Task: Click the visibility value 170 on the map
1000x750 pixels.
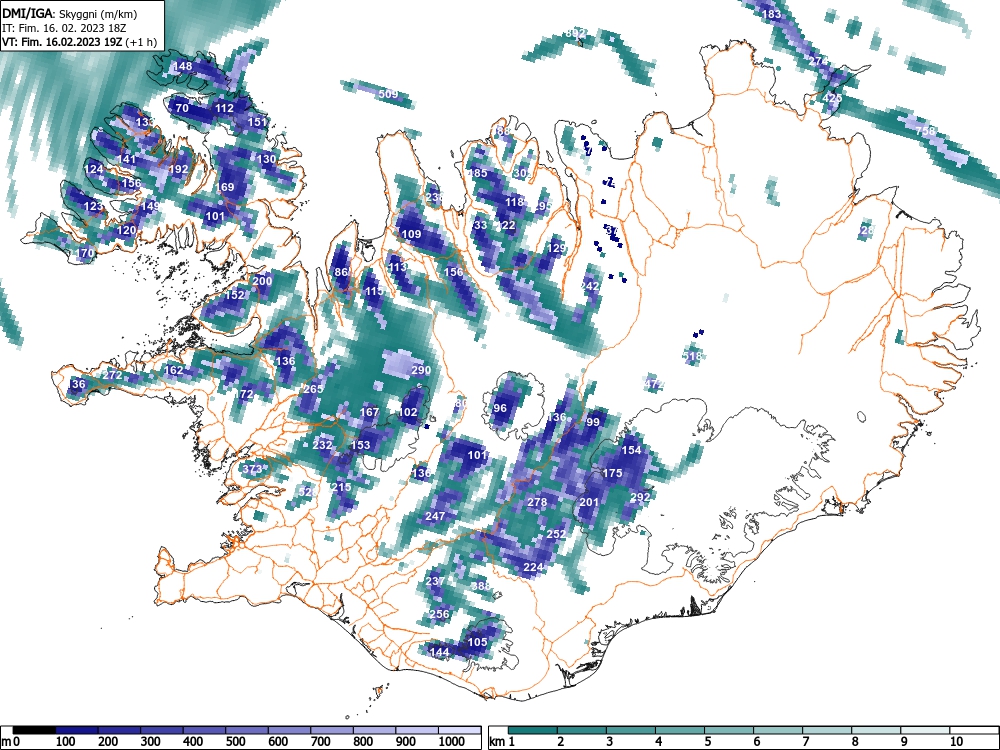Action: pos(85,253)
